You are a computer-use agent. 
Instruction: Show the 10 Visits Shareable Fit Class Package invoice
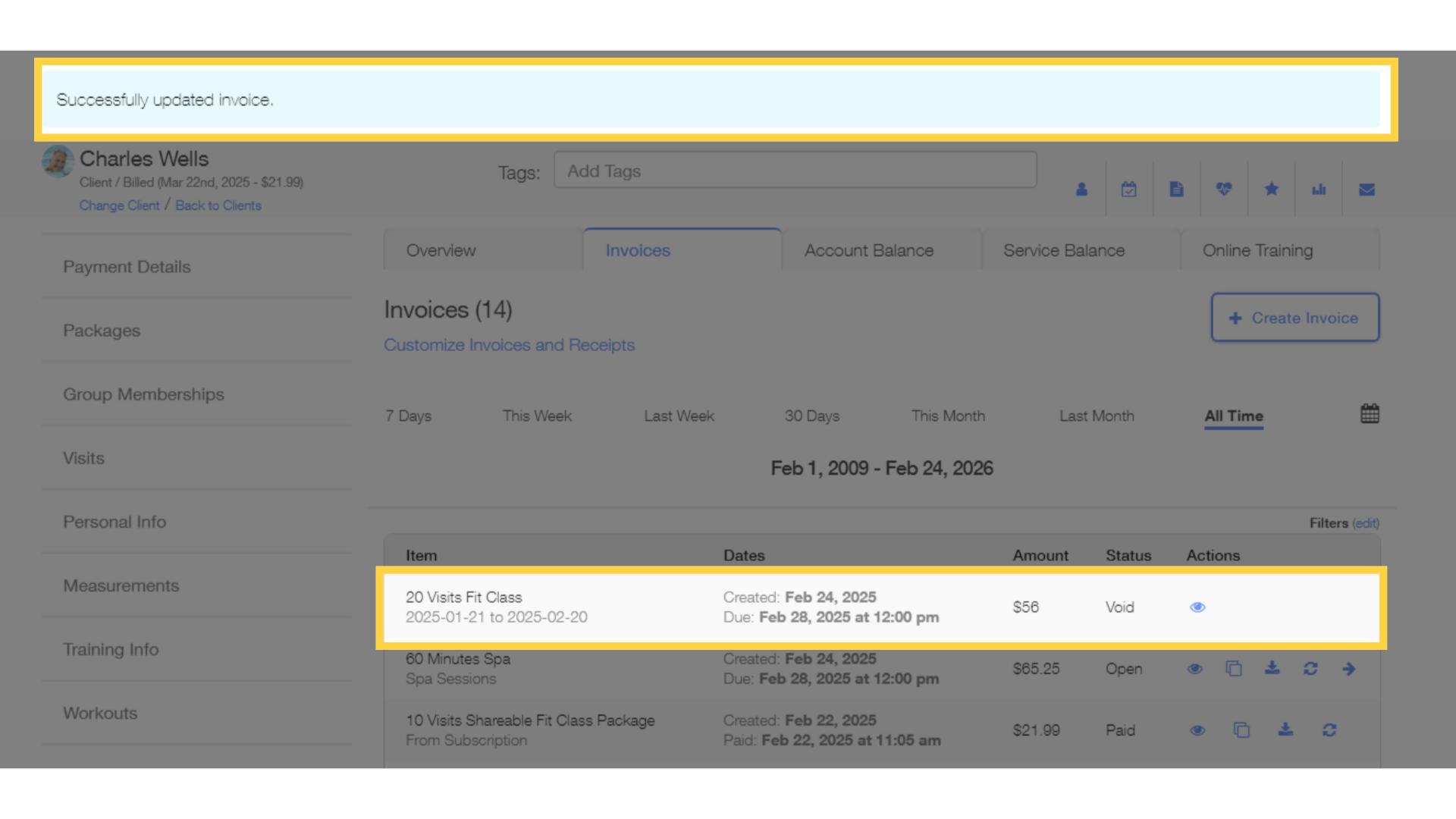(x=1198, y=730)
